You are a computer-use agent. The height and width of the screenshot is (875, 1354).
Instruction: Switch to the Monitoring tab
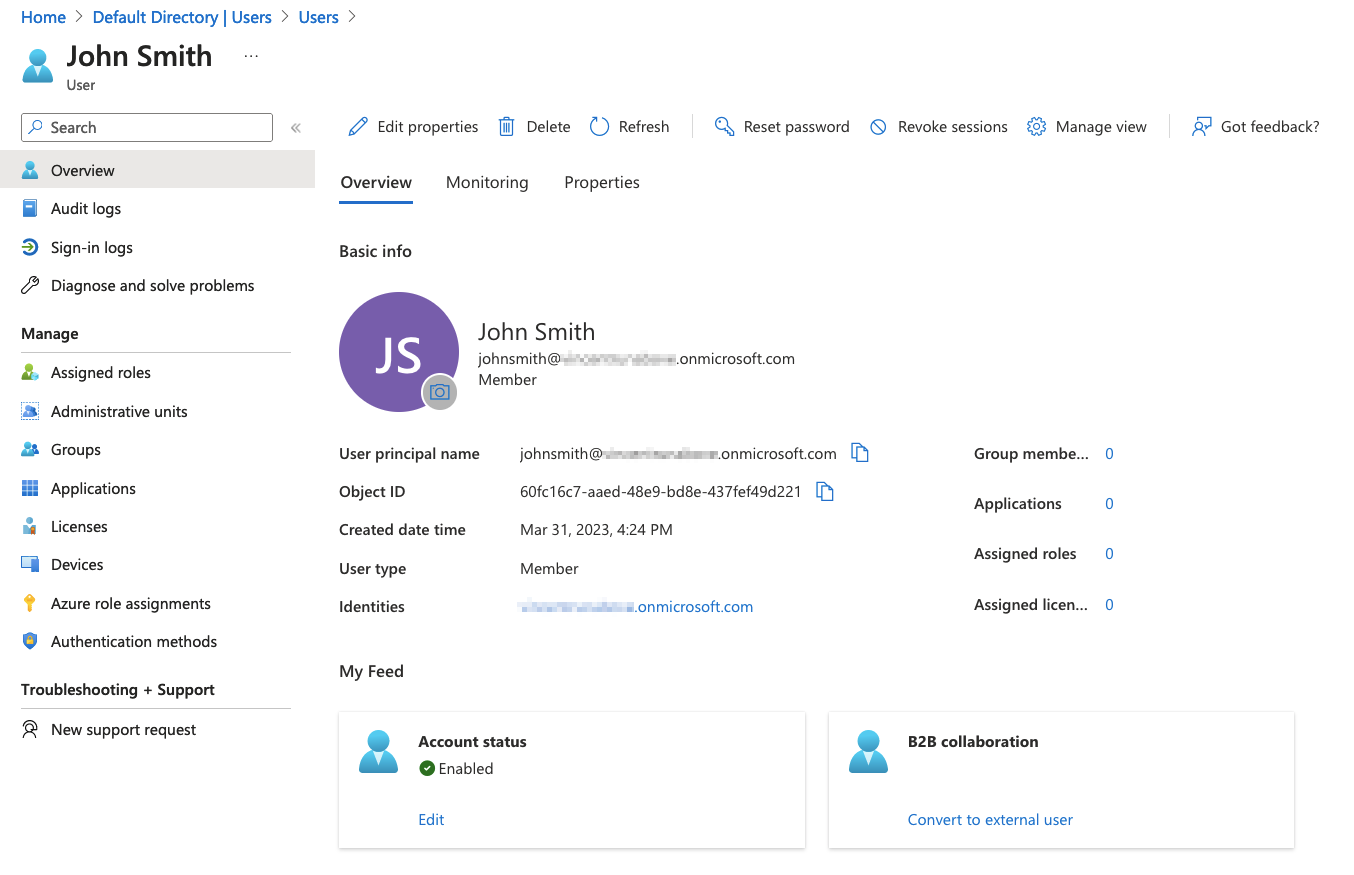tap(487, 182)
